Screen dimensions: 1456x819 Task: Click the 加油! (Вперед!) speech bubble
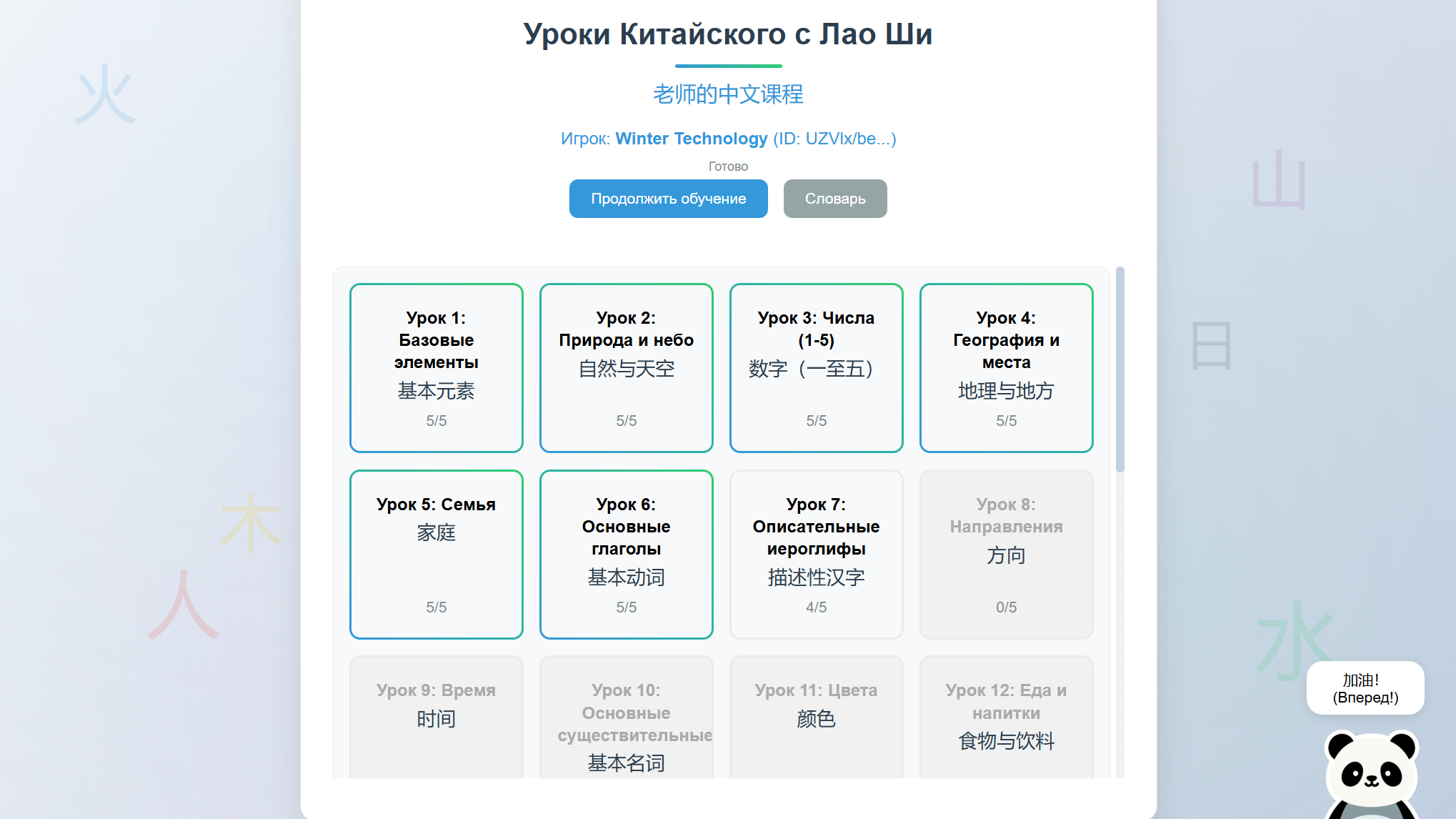[x=1365, y=688]
